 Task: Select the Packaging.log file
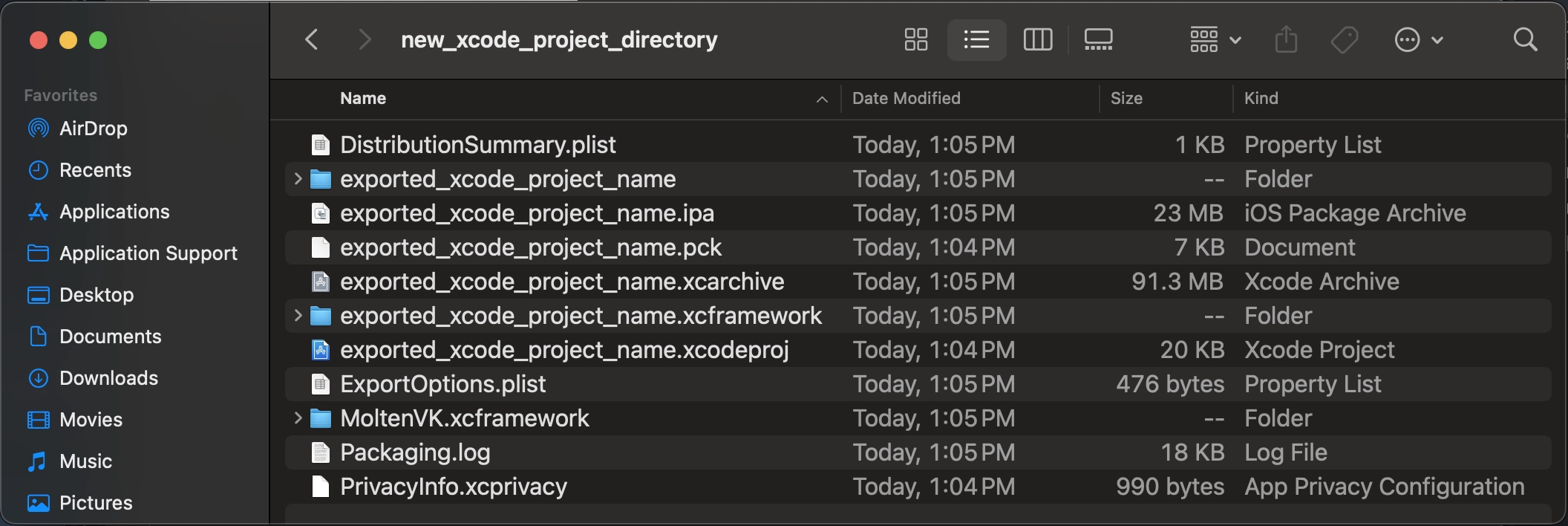point(414,452)
